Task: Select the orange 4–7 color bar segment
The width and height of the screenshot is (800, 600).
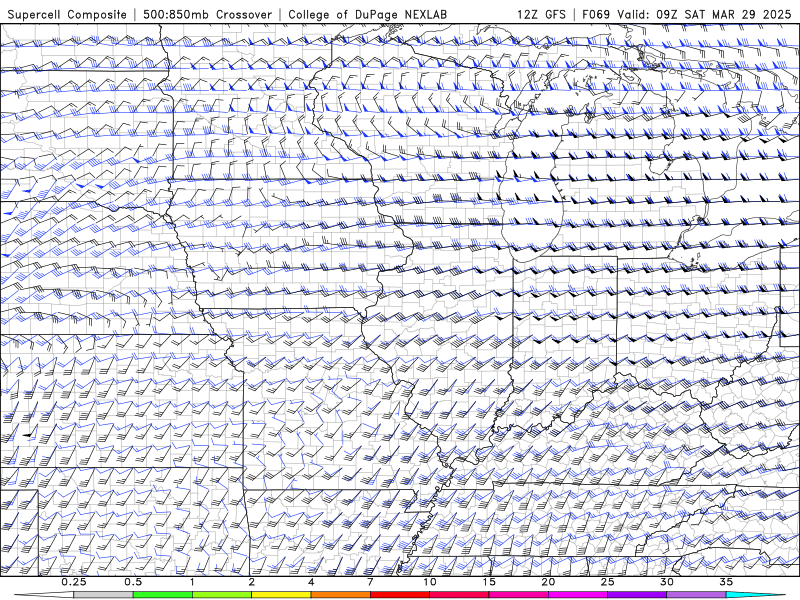Action: 340,595
